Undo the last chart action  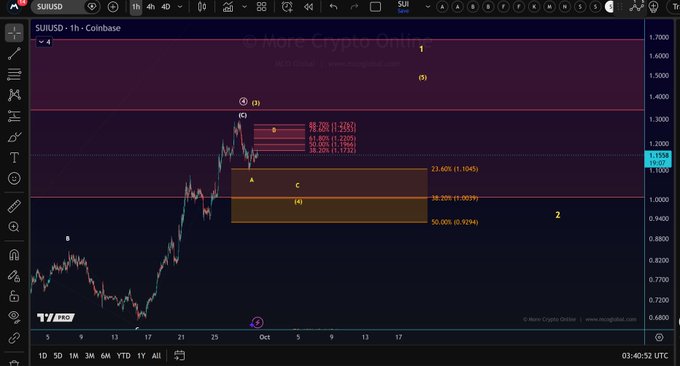pos(333,7)
